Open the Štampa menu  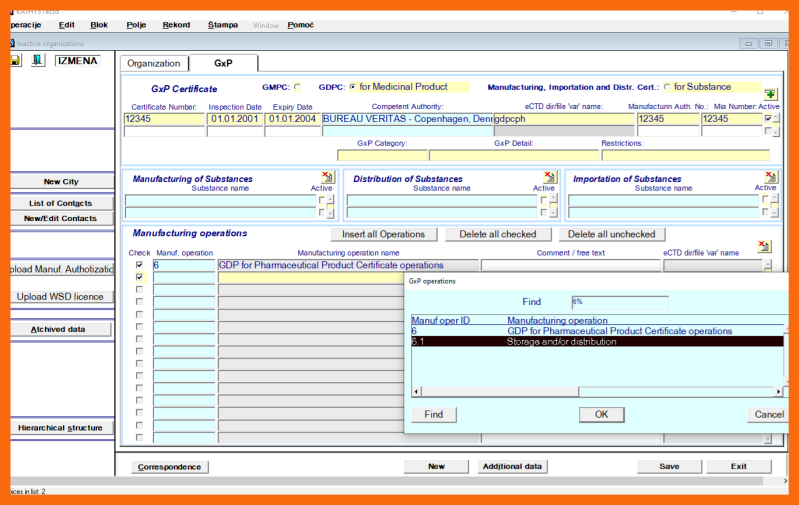(223, 24)
